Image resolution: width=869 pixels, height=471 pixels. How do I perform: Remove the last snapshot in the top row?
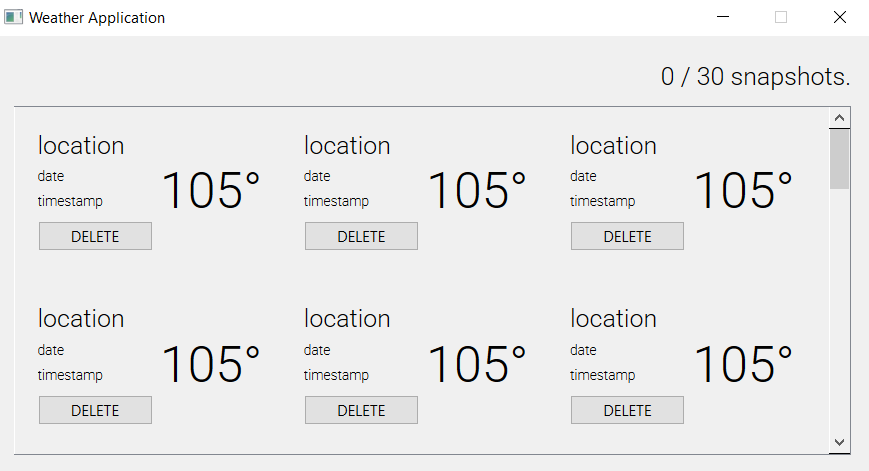click(627, 236)
